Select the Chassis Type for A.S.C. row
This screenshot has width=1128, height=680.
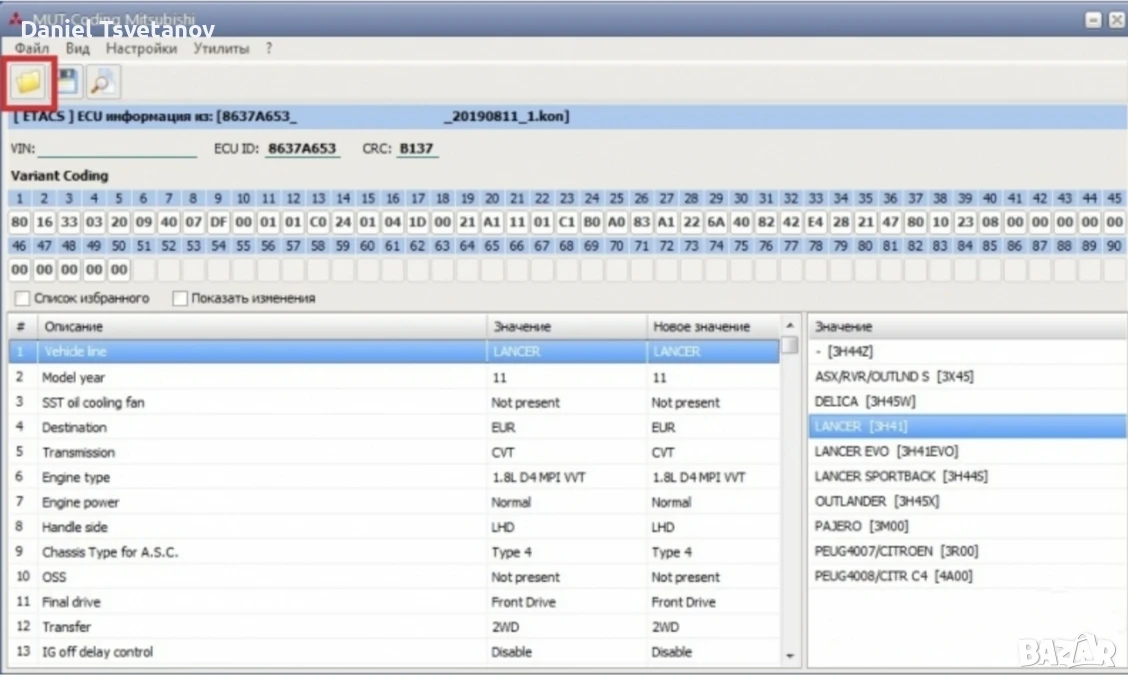click(x=394, y=552)
